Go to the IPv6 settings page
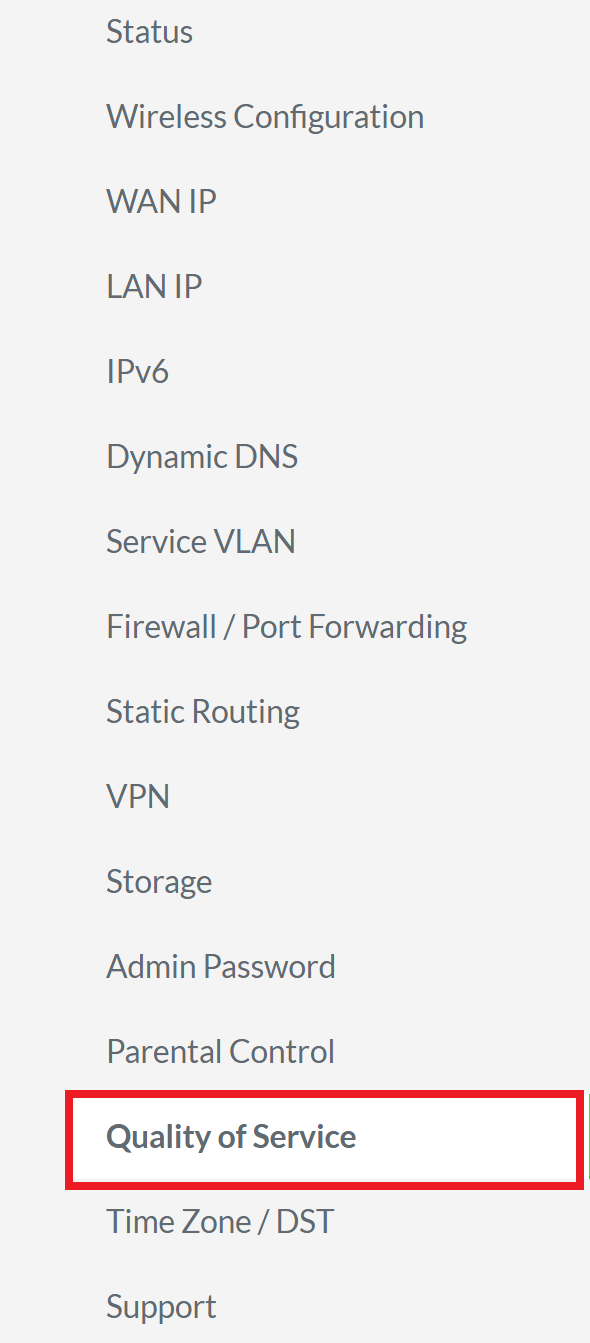 [138, 371]
